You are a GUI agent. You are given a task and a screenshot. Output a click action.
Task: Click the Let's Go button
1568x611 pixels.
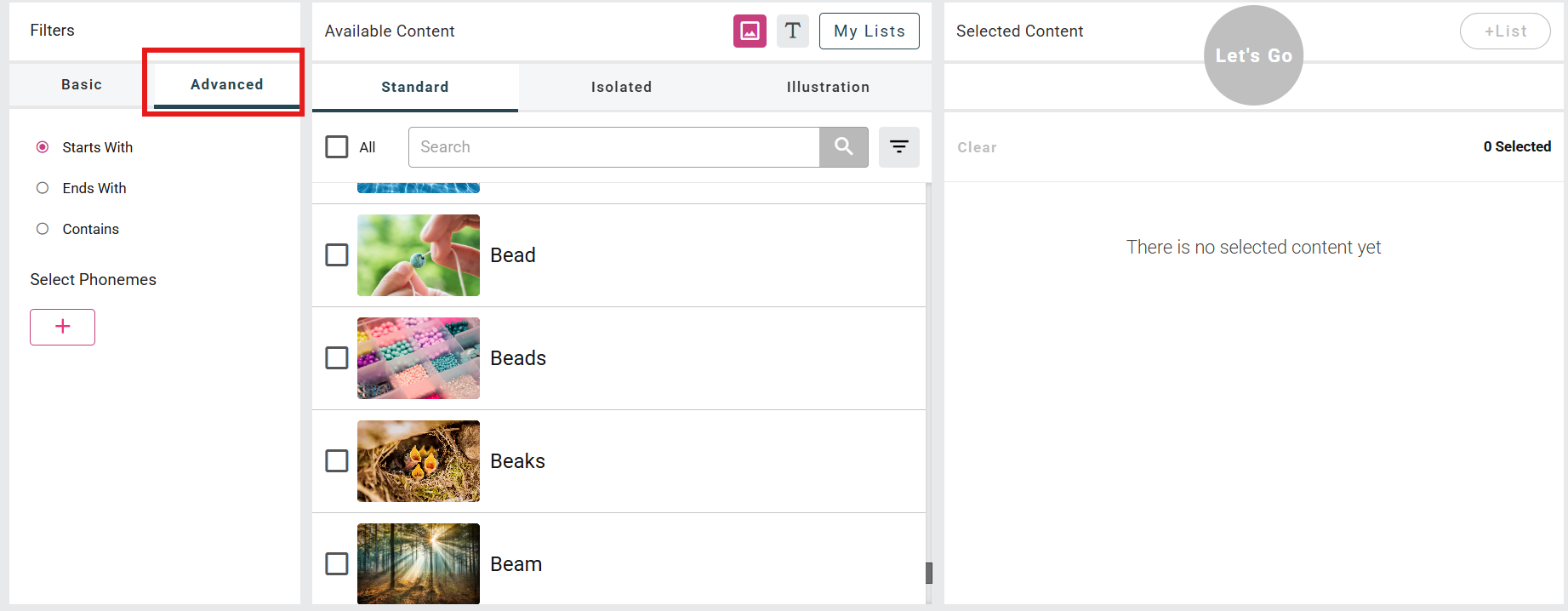pyautogui.click(x=1253, y=55)
